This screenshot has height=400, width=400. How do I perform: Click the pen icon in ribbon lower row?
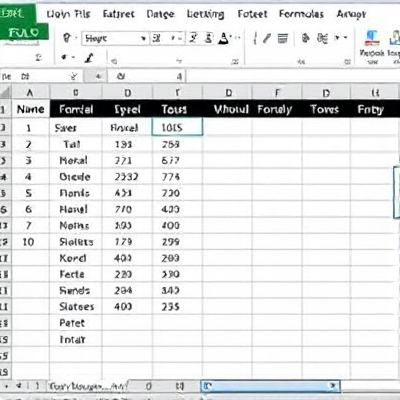coord(89,58)
